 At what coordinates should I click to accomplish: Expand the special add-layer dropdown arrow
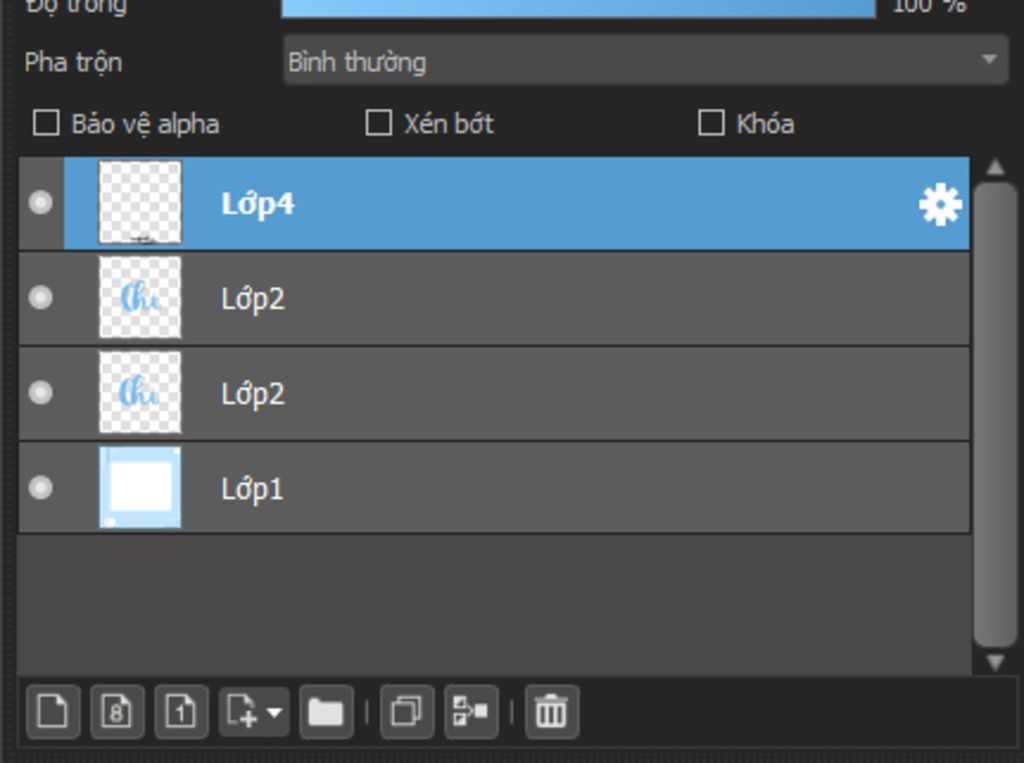(274, 713)
